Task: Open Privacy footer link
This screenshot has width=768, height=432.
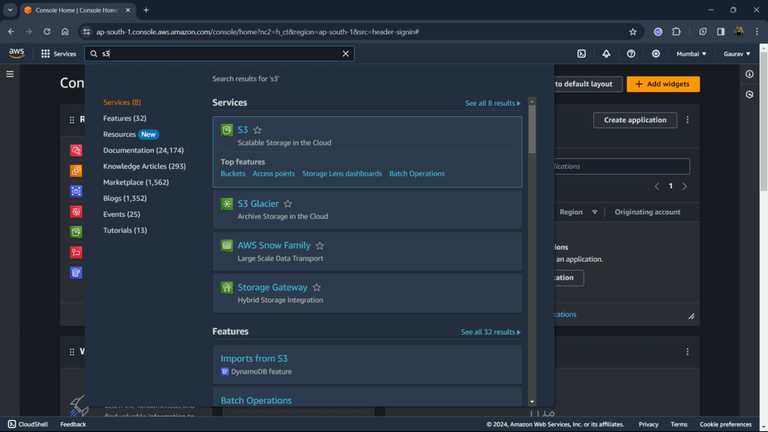Action: [648, 424]
